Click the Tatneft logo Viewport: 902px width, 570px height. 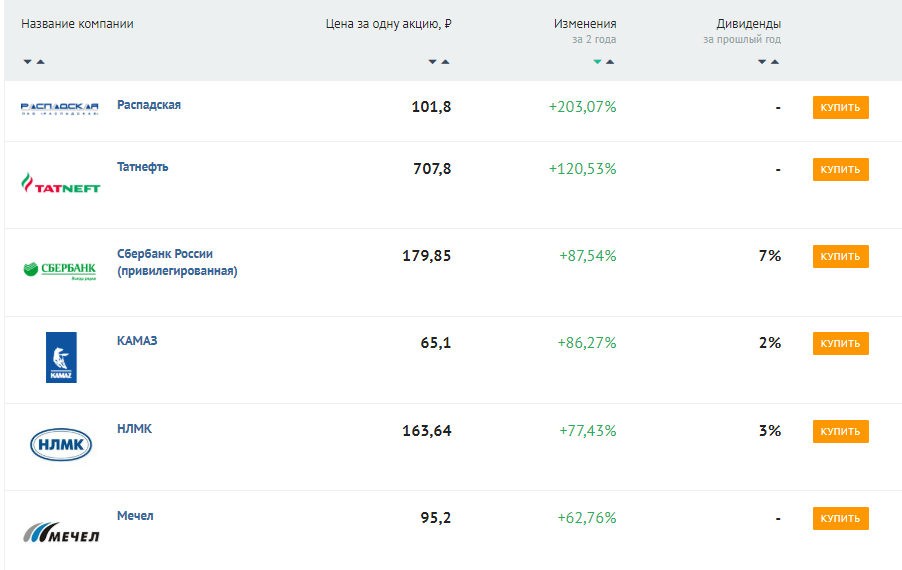60,183
